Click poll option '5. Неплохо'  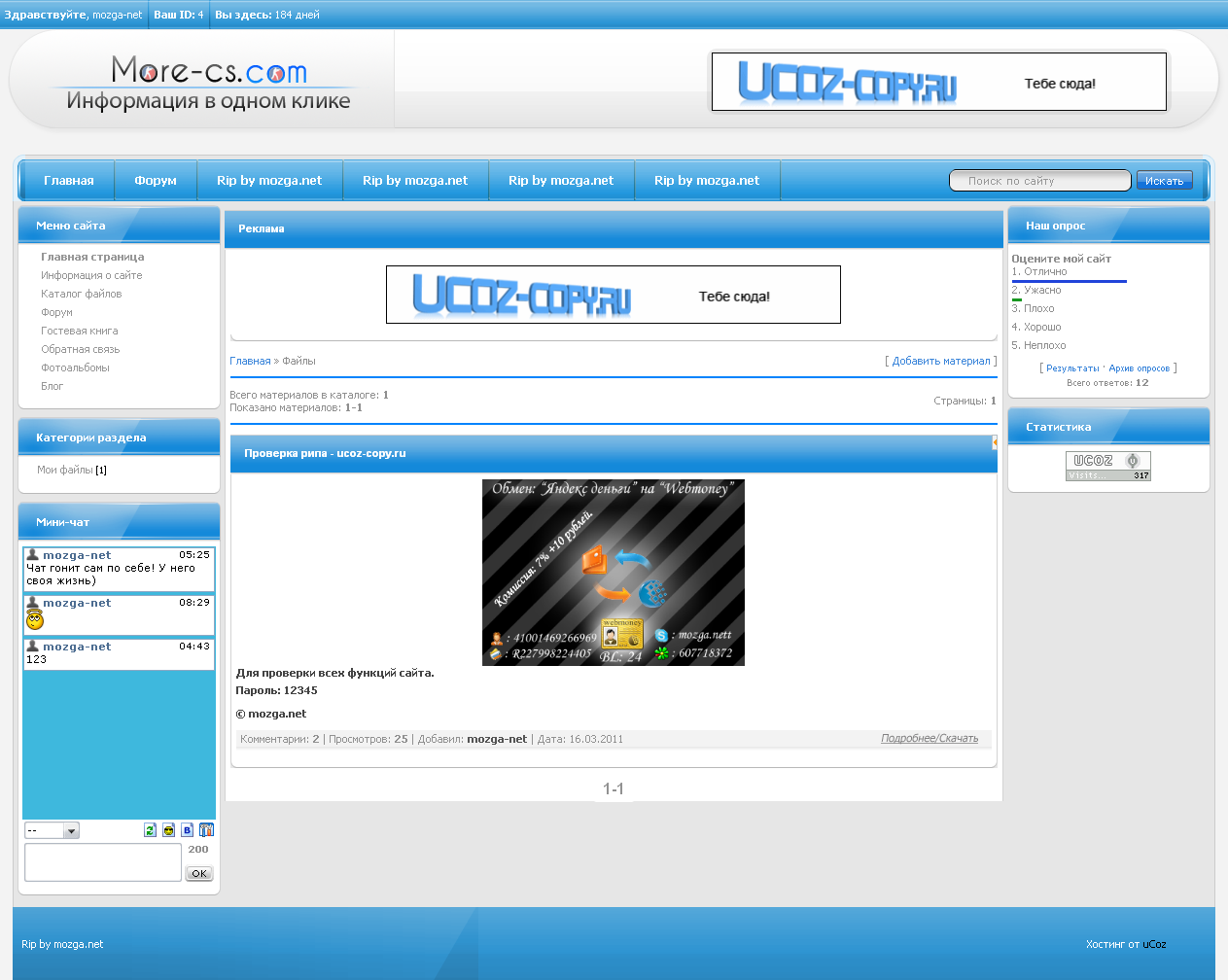[x=1038, y=345]
